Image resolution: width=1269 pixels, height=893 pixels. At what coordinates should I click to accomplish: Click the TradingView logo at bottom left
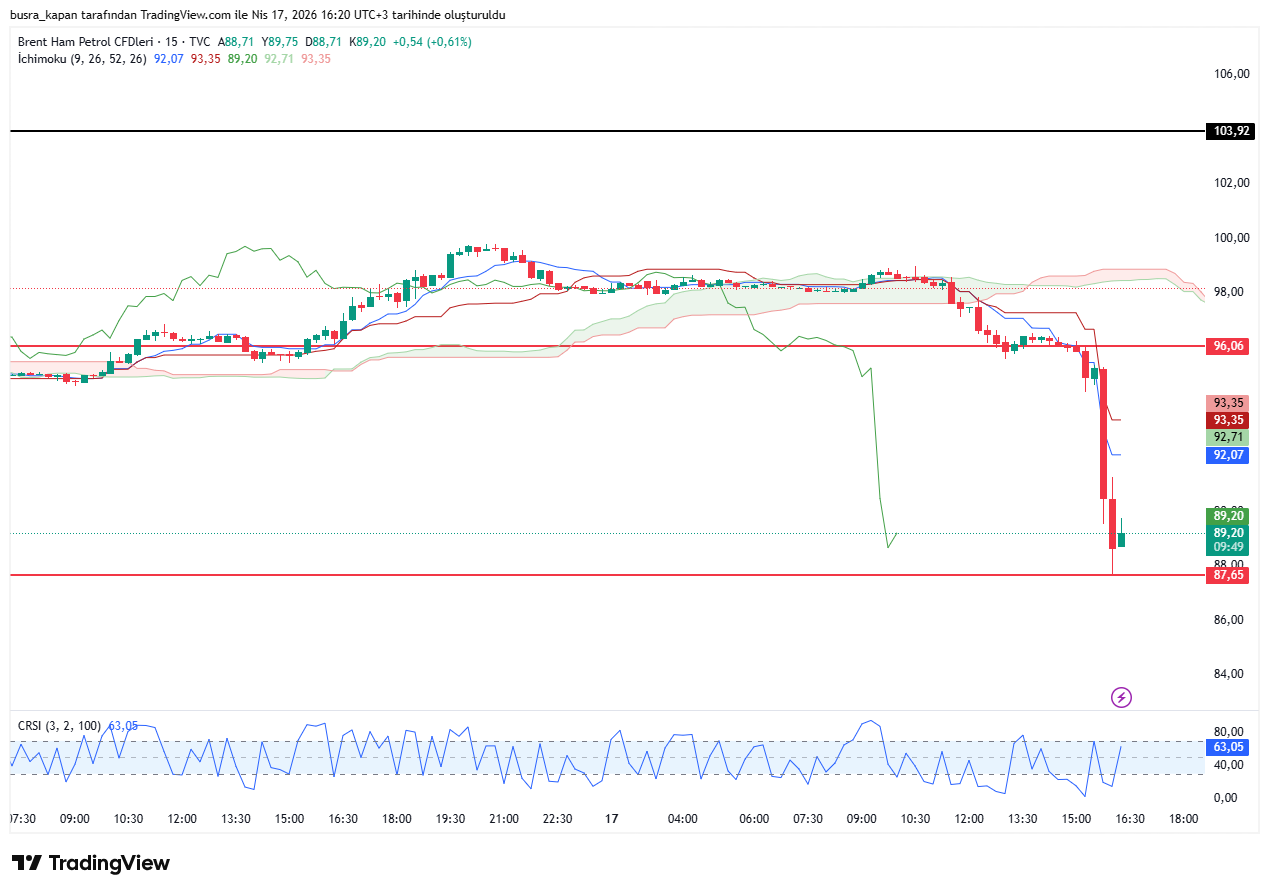(91, 863)
